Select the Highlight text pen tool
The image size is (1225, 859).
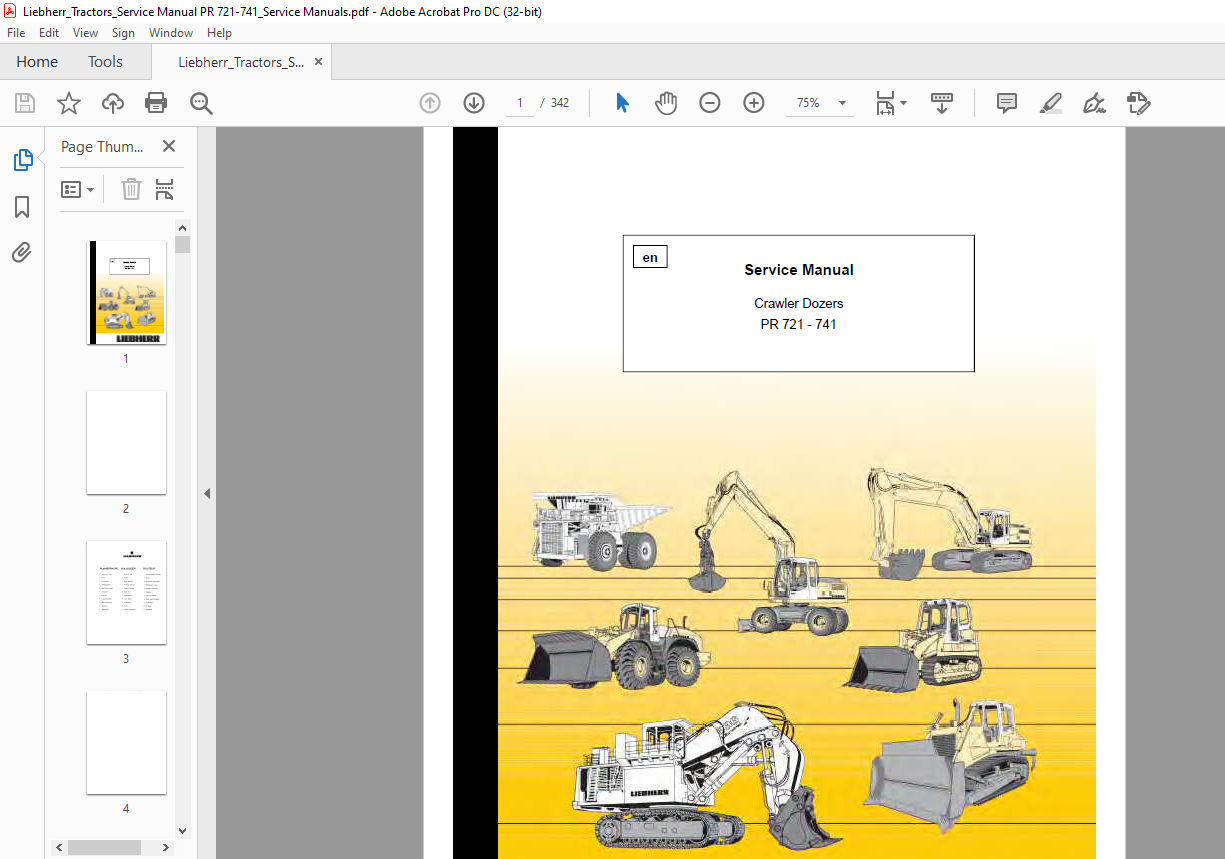tap(1050, 103)
